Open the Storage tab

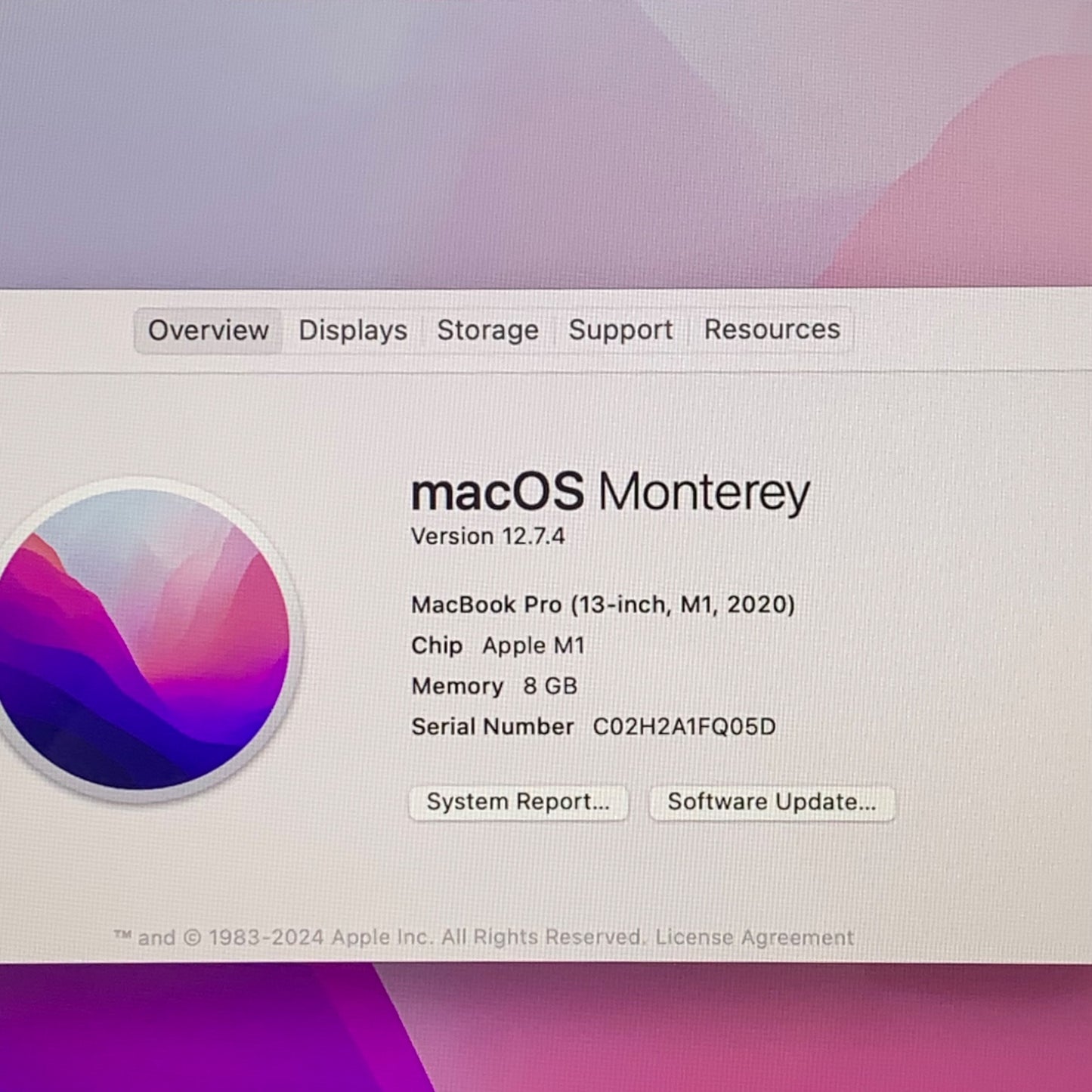[x=488, y=330]
